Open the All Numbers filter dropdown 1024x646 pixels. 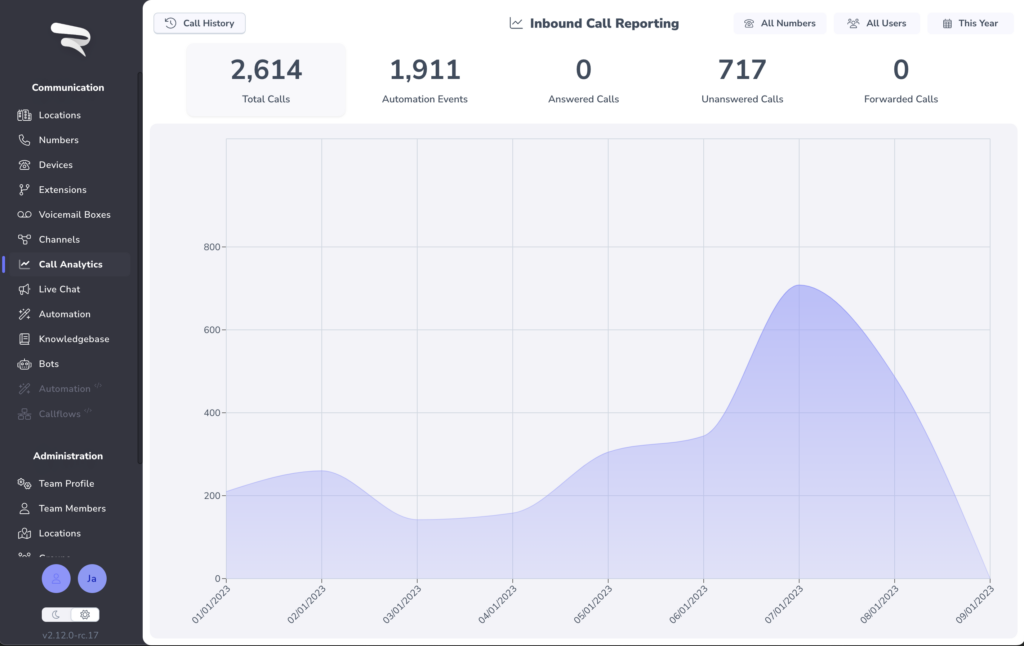pyautogui.click(x=780, y=24)
